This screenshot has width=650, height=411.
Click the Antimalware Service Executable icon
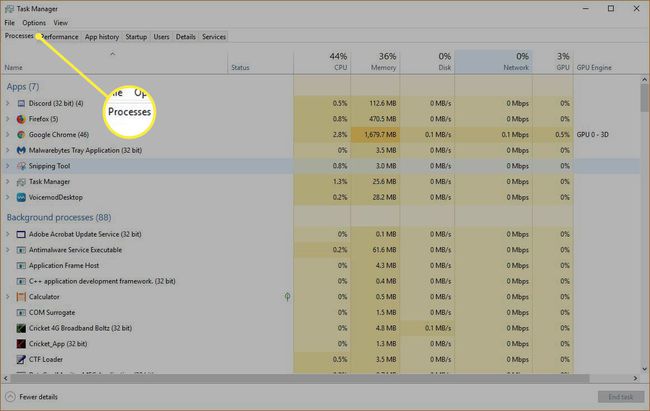[x=21, y=250]
